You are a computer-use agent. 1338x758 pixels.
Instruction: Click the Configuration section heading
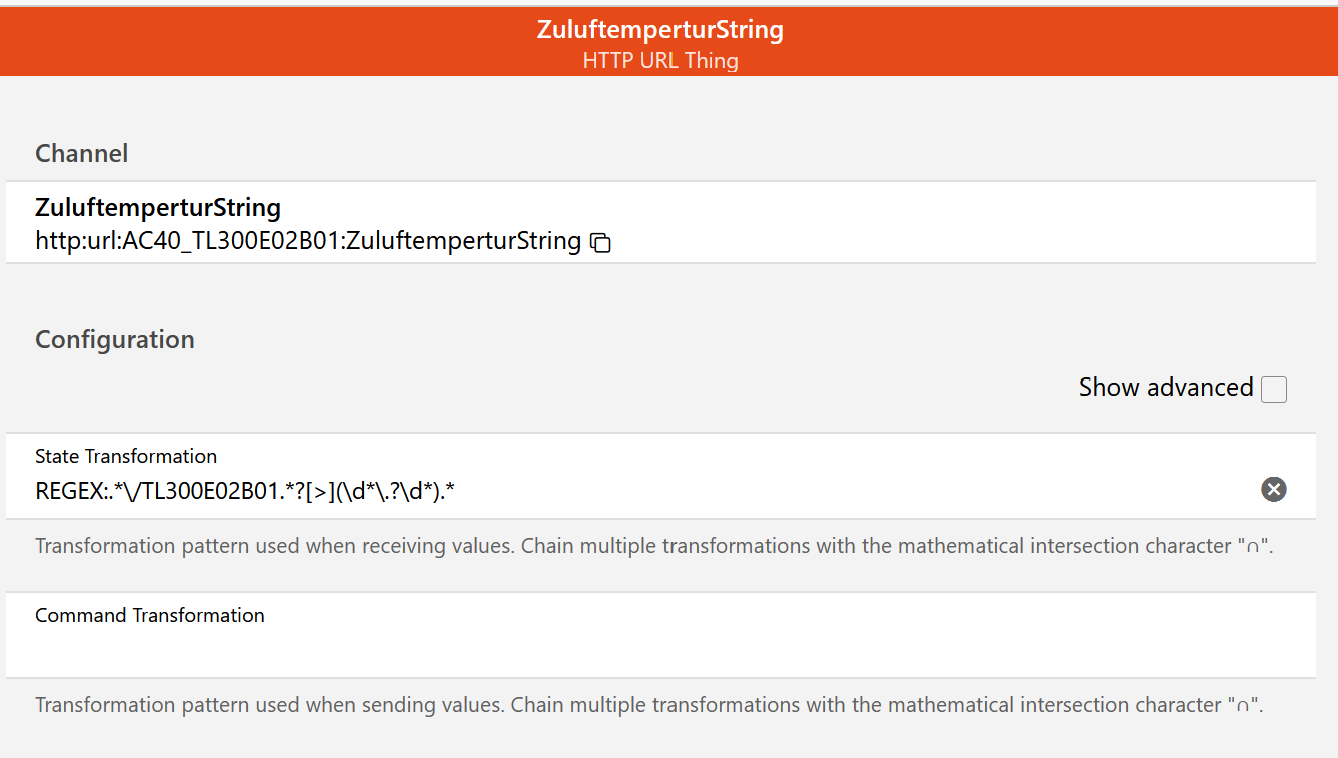[x=115, y=339]
